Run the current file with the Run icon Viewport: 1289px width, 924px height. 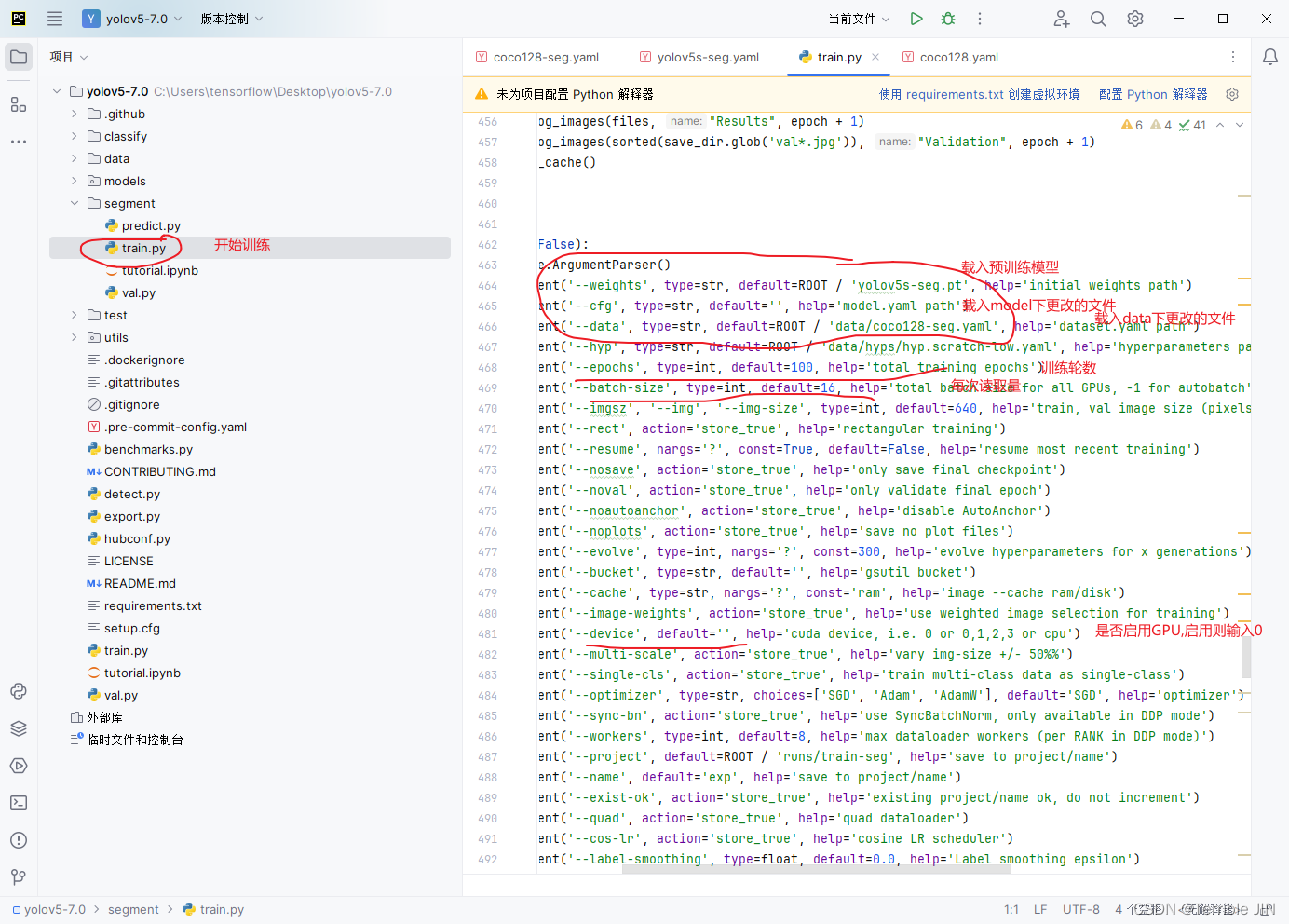coord(916,18)
